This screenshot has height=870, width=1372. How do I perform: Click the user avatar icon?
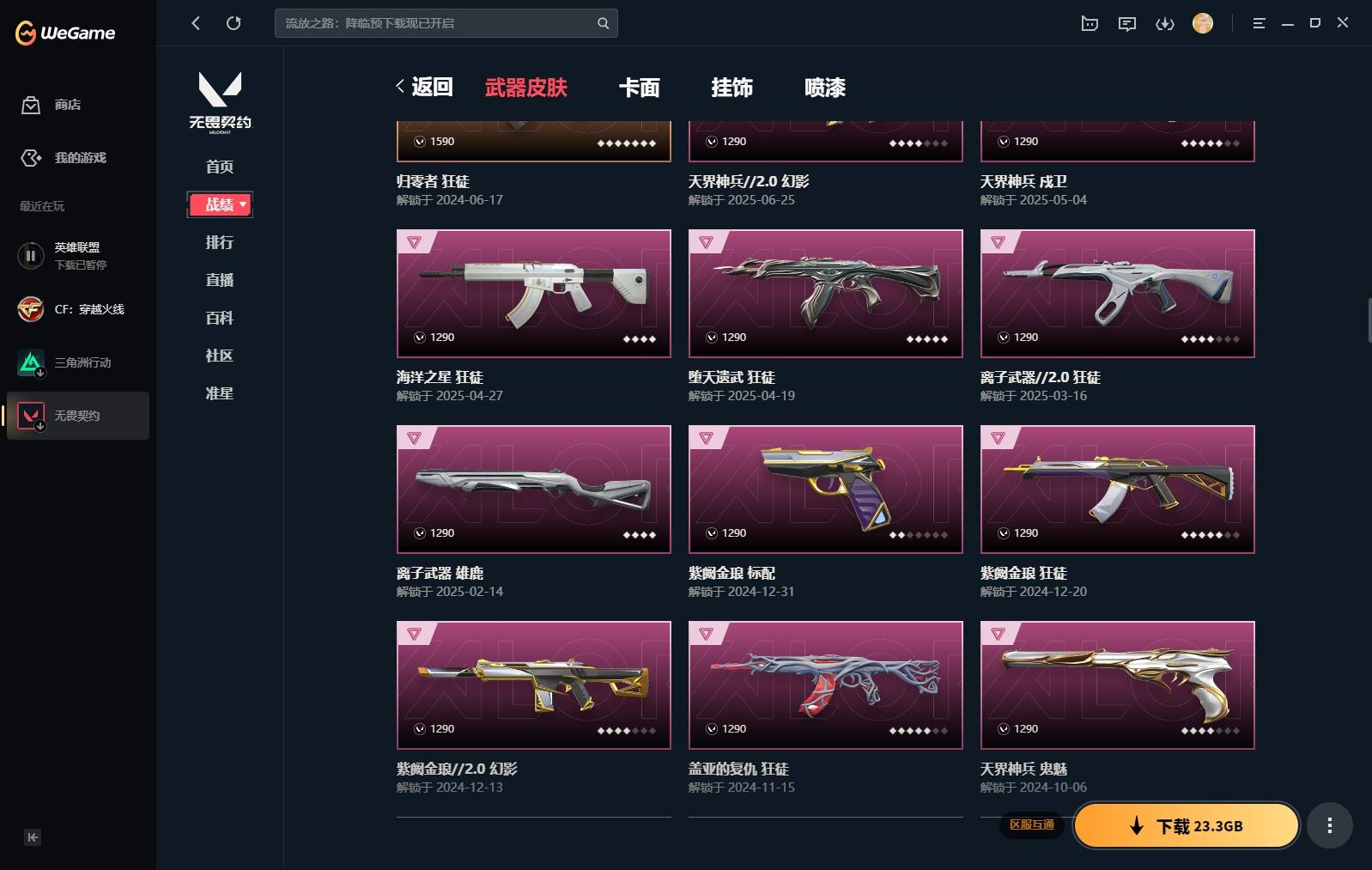pos(1203,23)
